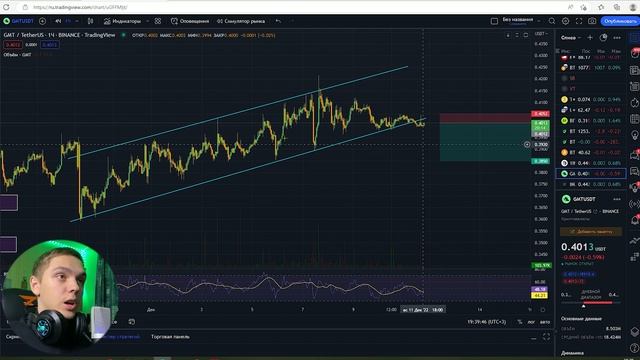Maximize the bottom panel icon
Image resolution: width=640 pixels, height=360 pixels.
546,337
